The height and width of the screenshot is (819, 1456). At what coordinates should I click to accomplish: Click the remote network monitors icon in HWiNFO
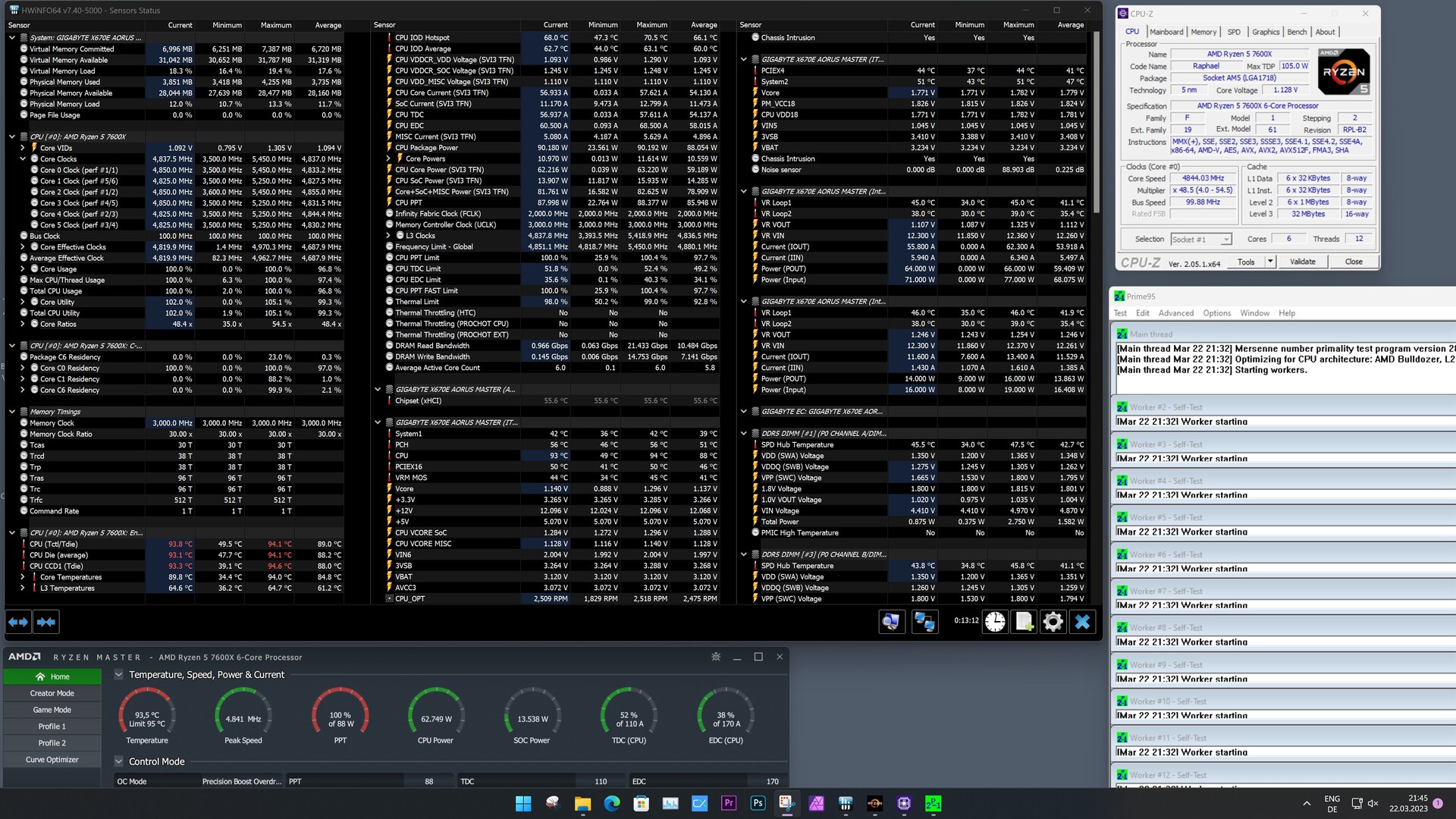click(x=924, y=622)
